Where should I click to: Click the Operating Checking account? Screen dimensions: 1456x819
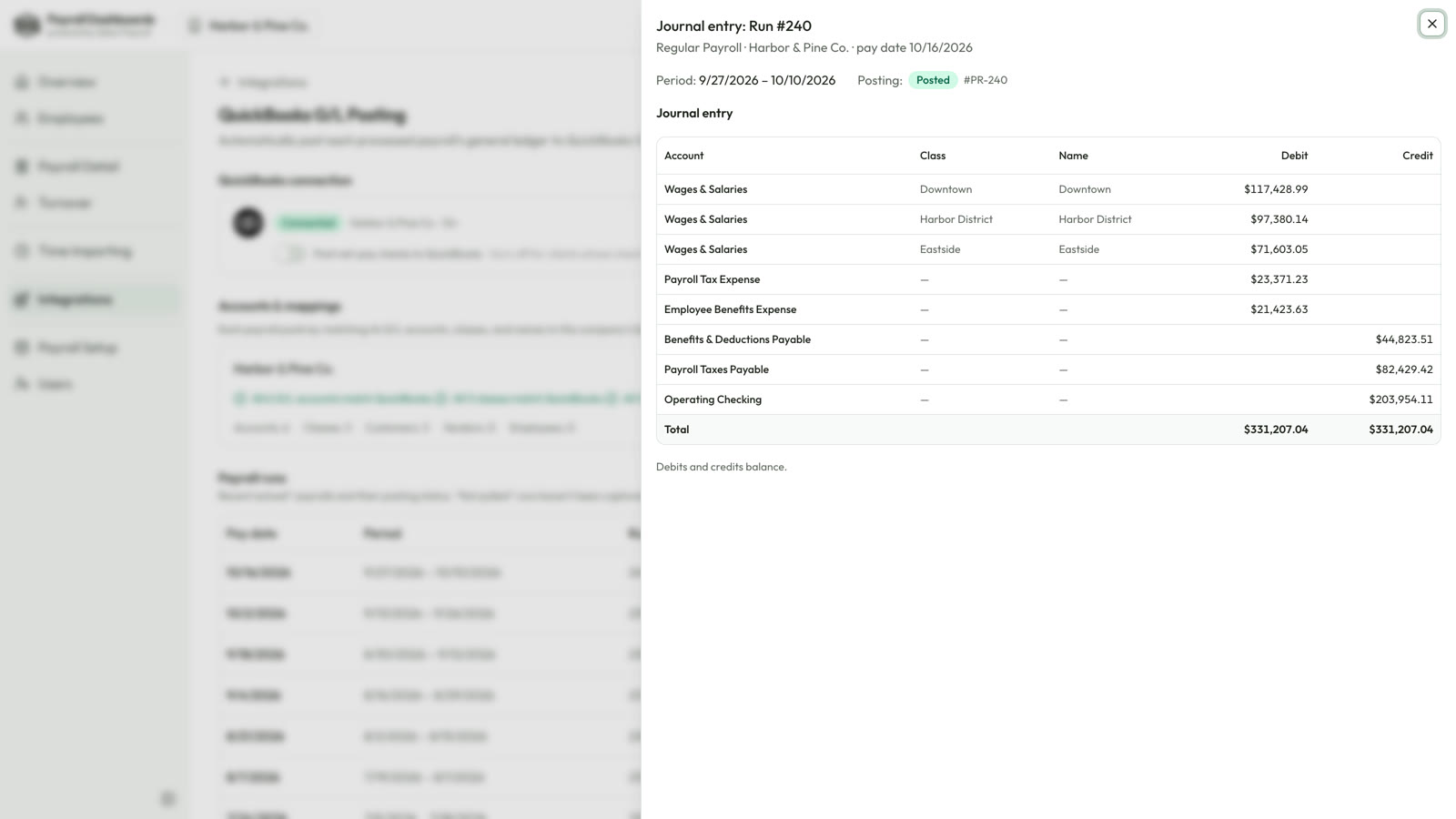713,399
